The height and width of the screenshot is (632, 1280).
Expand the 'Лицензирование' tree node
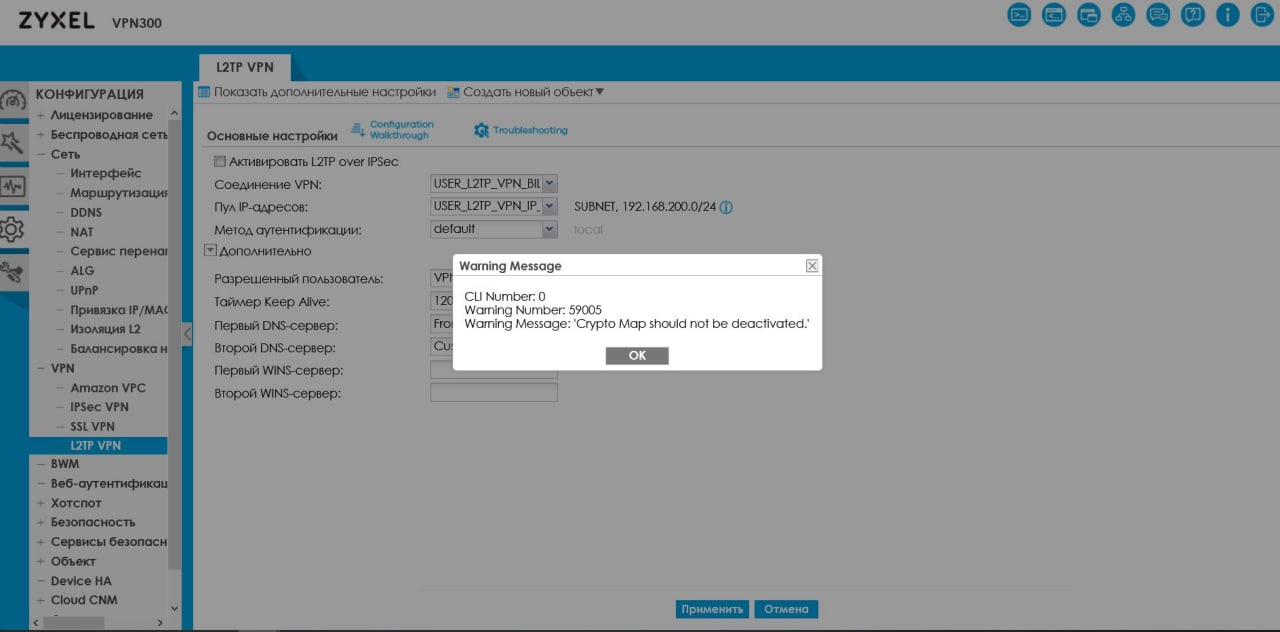point(41,115)
